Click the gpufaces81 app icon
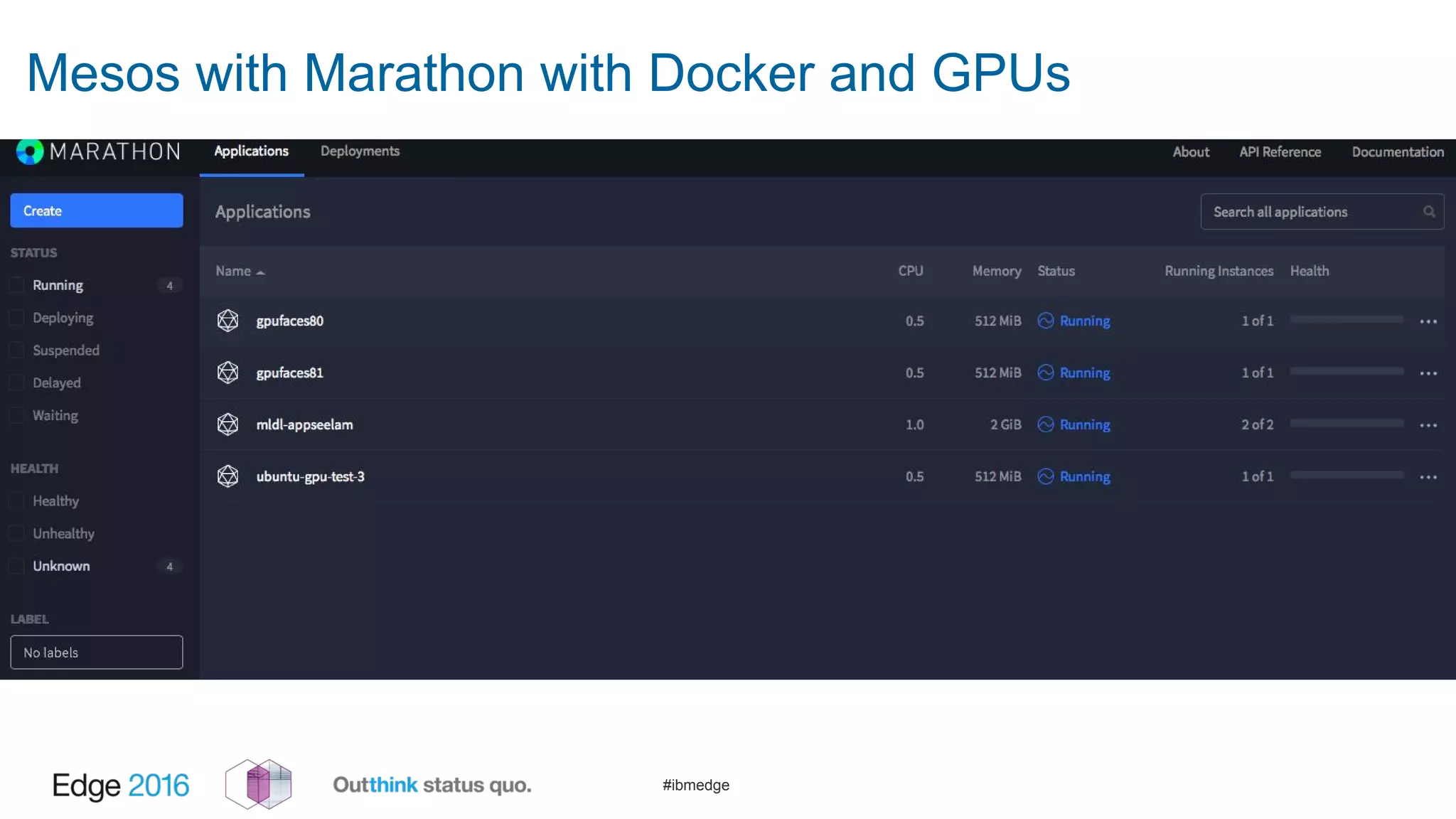Viewport: 1456px width, 819px height. pyautogui.click(x=227, y=373)
